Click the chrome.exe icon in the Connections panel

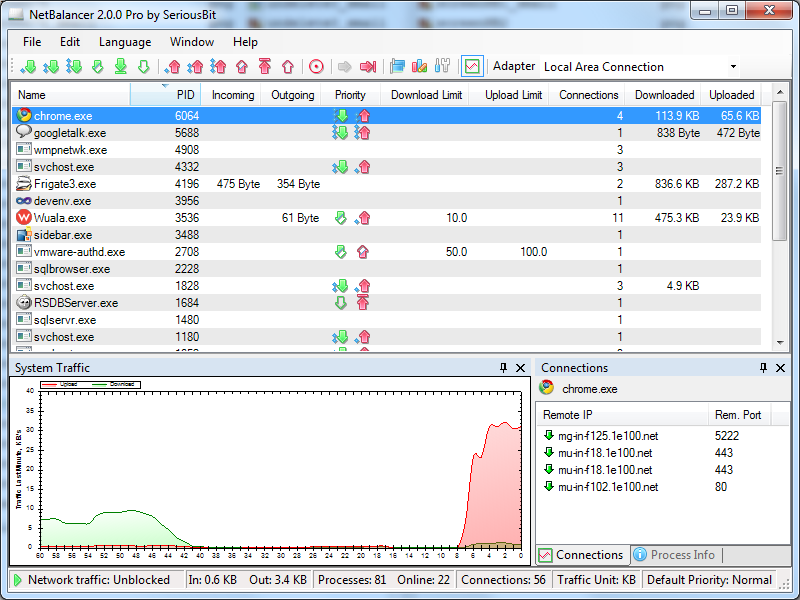click(547, 389)
